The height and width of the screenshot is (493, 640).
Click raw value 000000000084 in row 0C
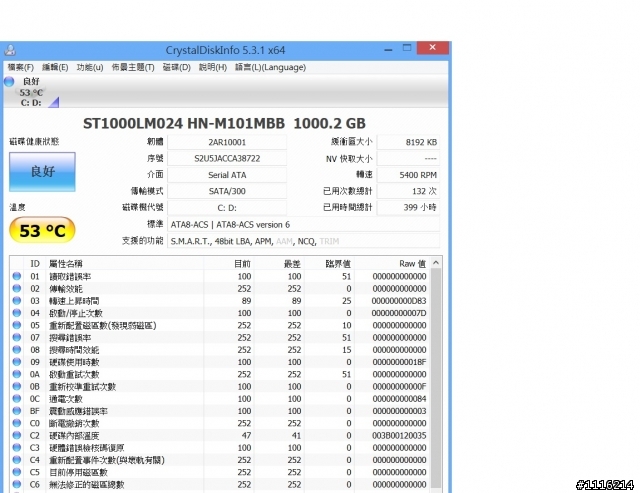point(399,399)
